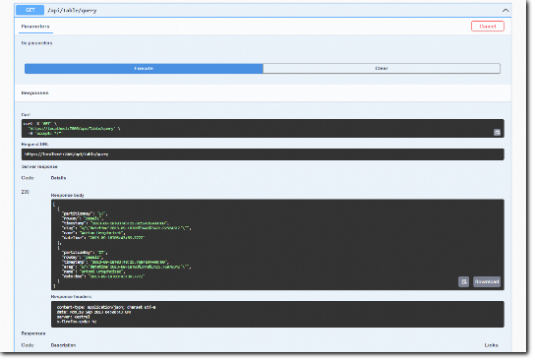Click the Clear button
535x361 pixels.
[383, 69]
